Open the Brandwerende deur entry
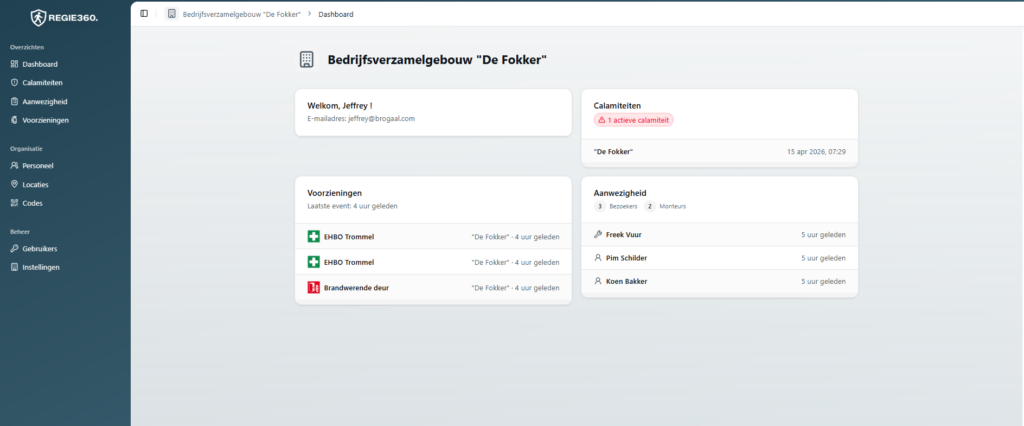 pyautogui.click(x=433, y=288)
